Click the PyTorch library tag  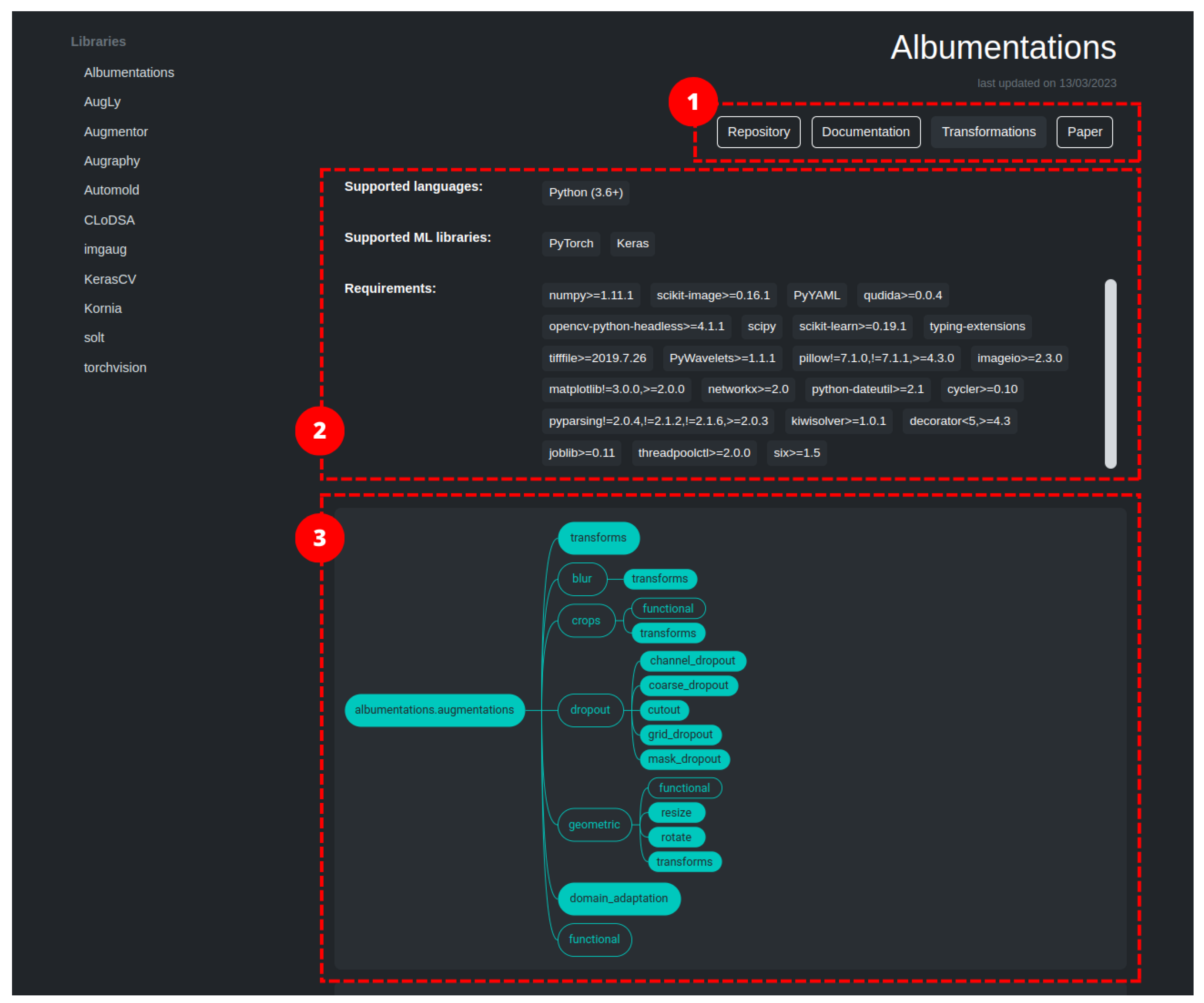click(570, 244)
